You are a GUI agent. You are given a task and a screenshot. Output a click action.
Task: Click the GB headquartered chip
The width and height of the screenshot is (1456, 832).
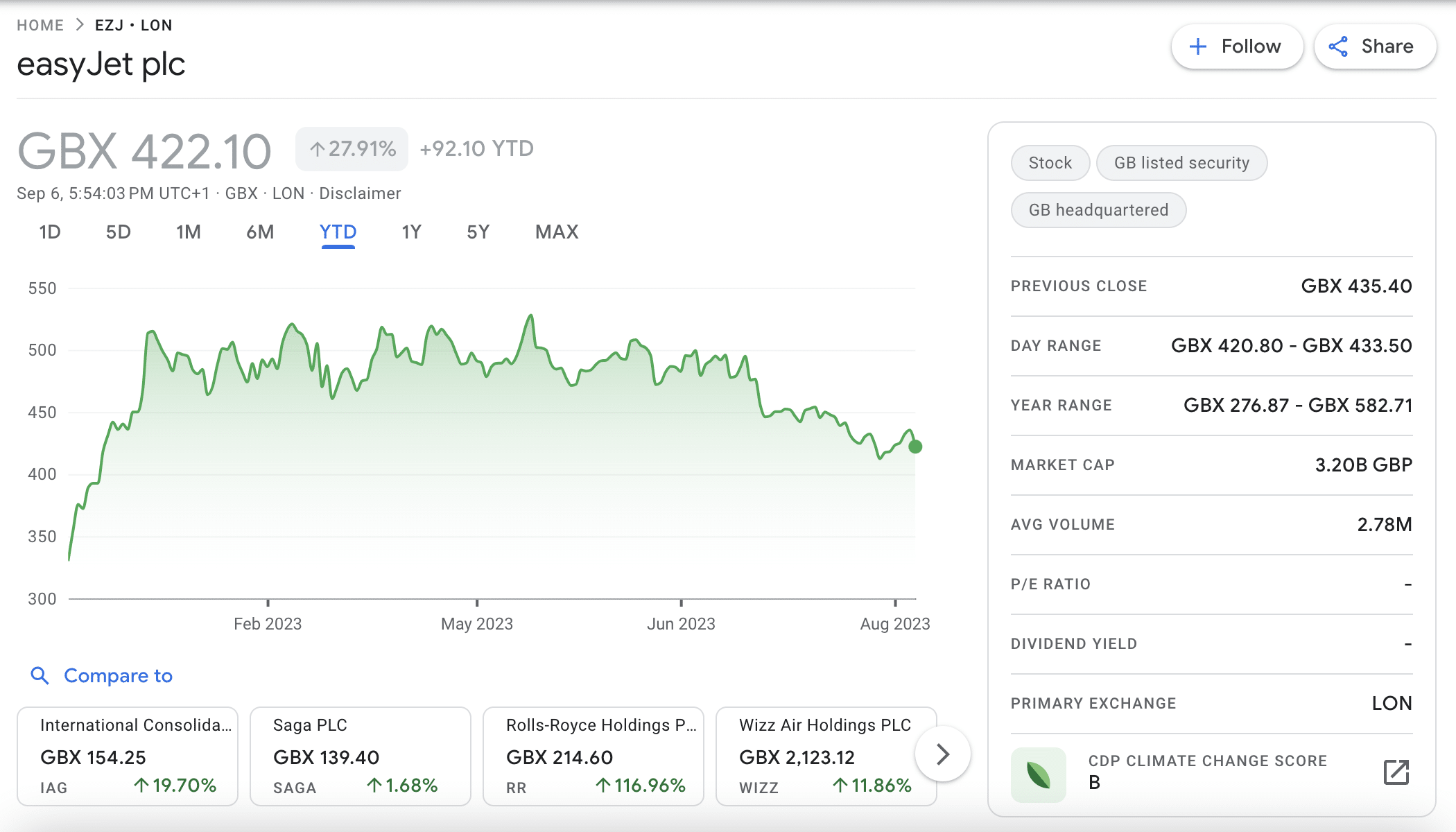click(x=1098, y=210)
